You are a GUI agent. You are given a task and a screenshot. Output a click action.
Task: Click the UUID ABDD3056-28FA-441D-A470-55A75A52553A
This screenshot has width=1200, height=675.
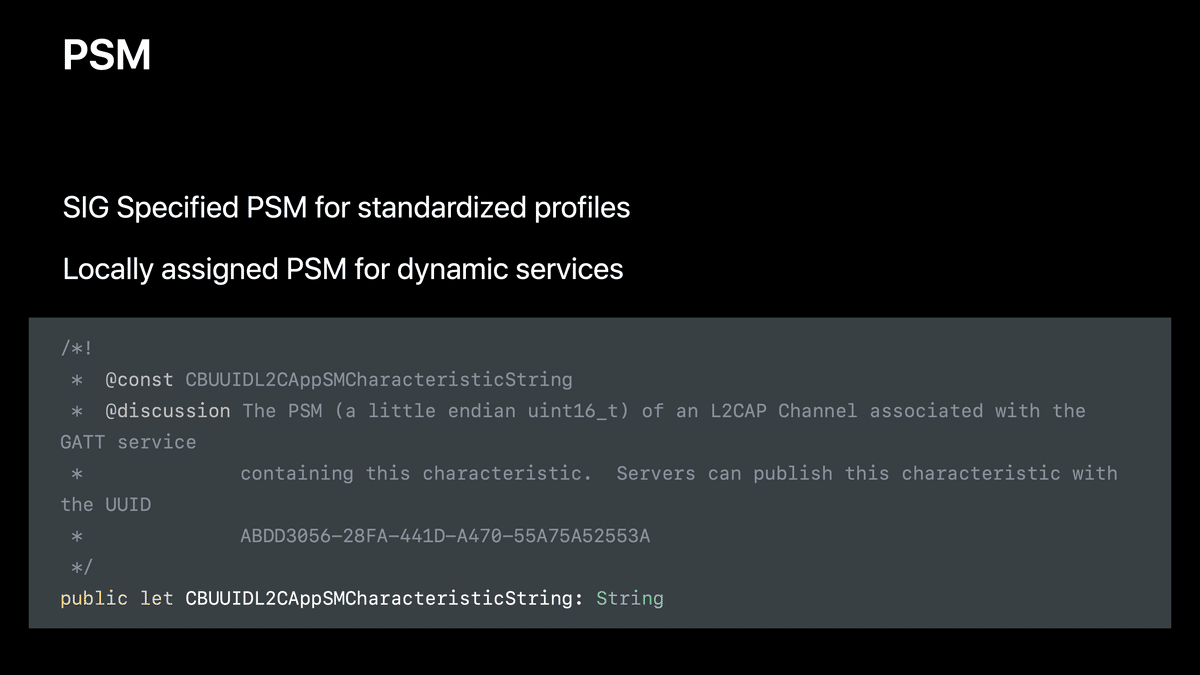click(x=445, y=536)
